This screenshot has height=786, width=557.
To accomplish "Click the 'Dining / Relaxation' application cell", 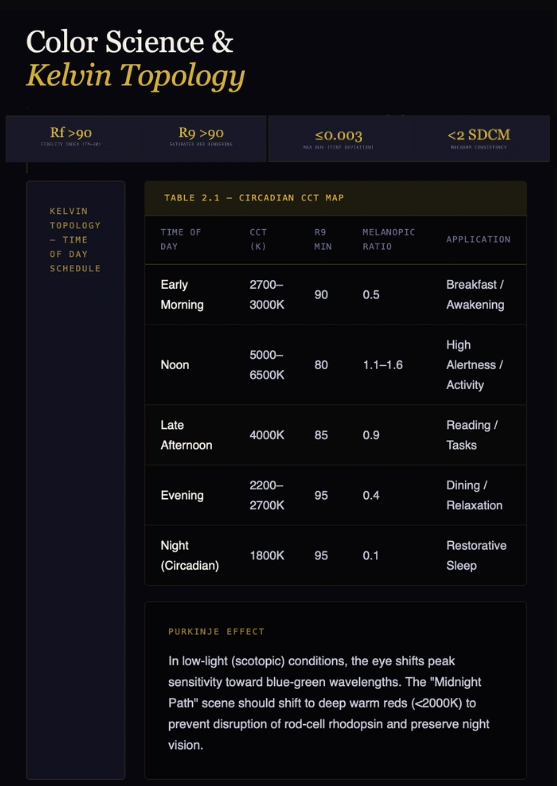I will [474, 495].
